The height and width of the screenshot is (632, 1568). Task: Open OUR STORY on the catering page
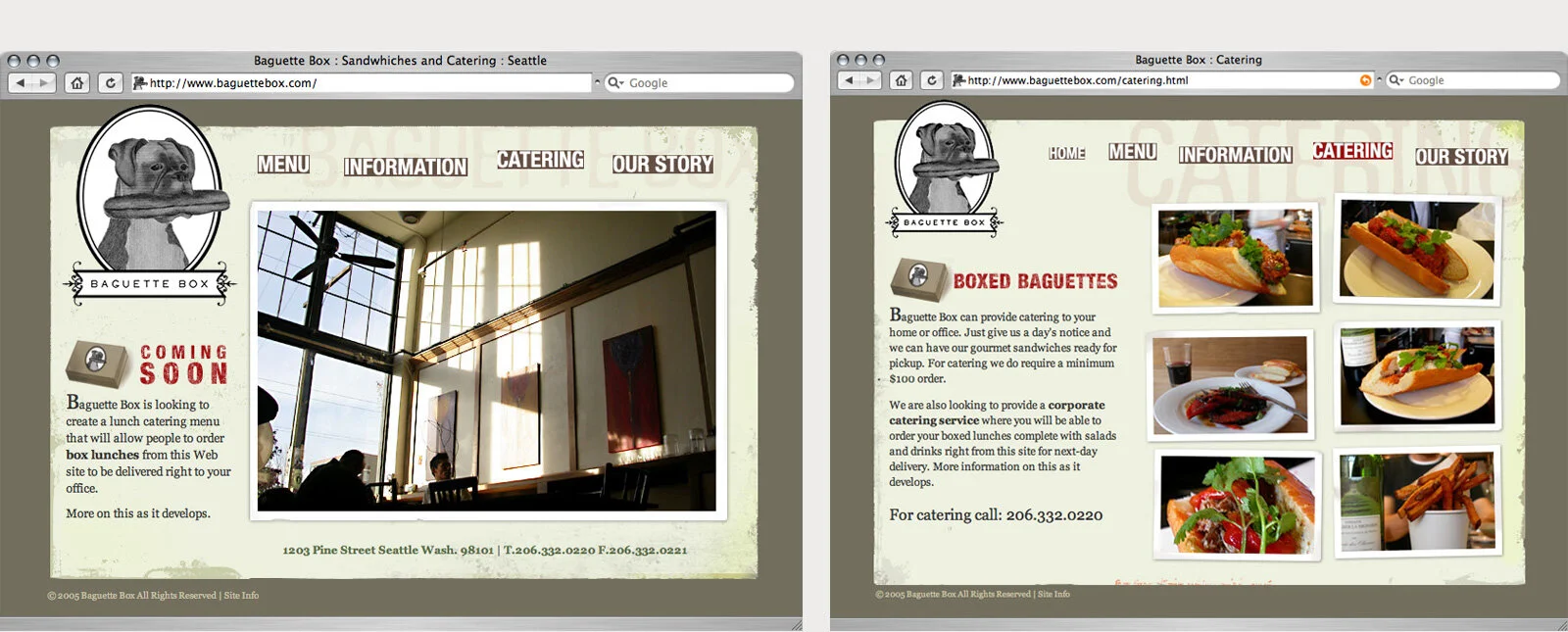point(1461,157)
